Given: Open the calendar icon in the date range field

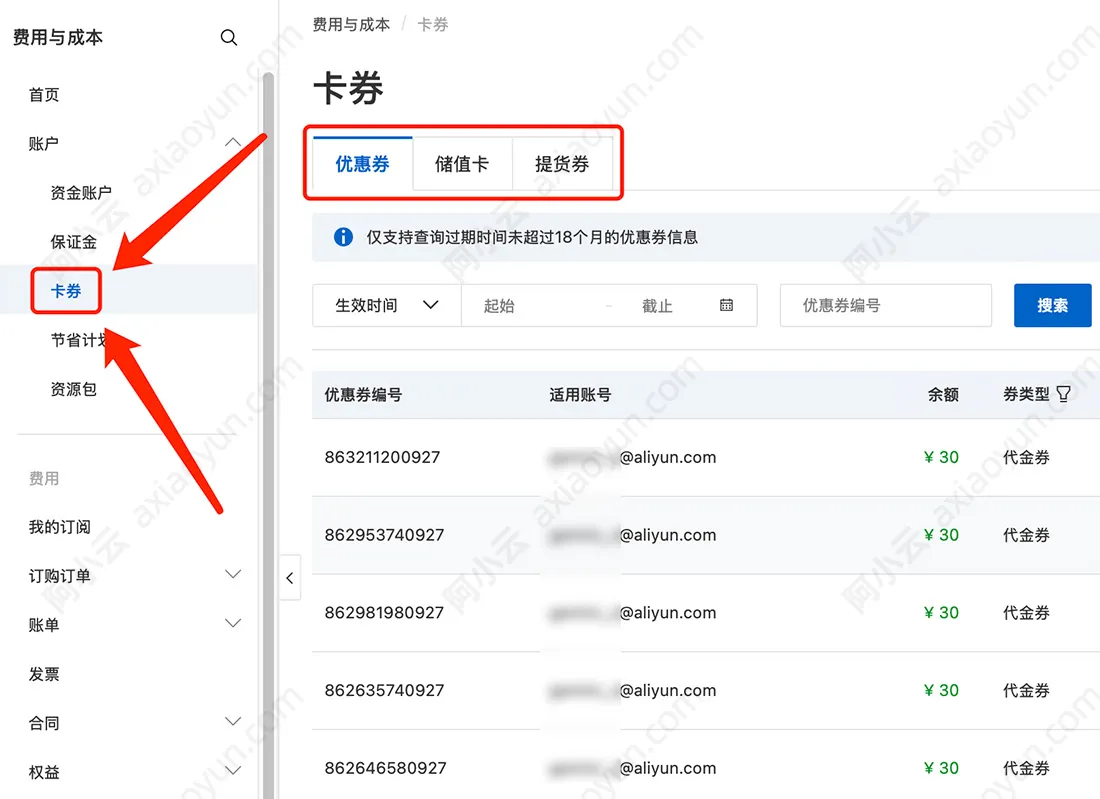Looking at the screenshot, I should coord(725,305).
